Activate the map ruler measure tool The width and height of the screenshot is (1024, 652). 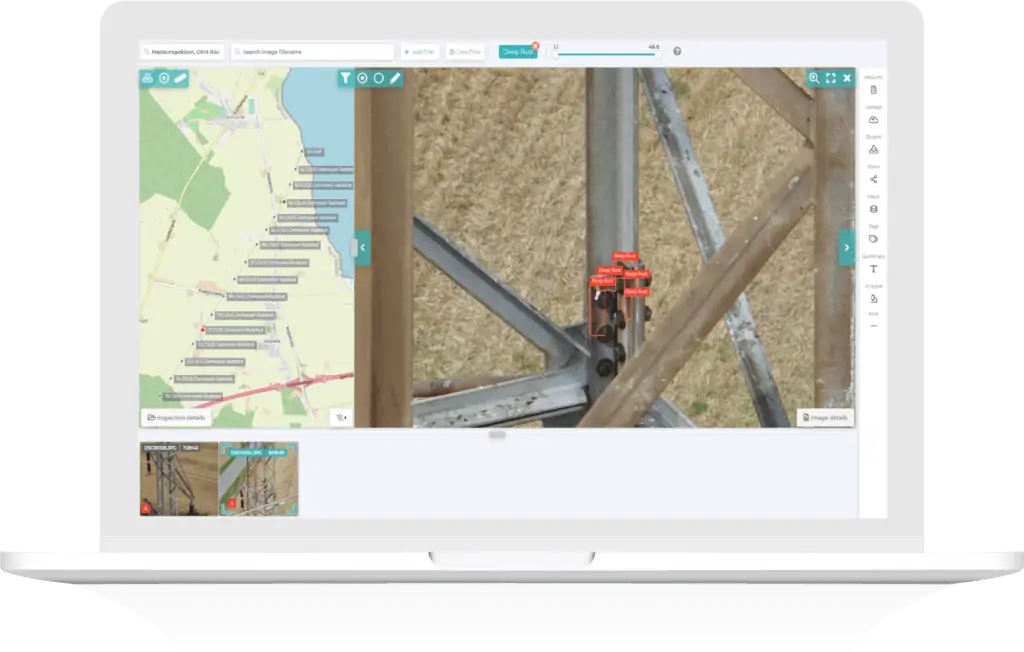point(180,78)
